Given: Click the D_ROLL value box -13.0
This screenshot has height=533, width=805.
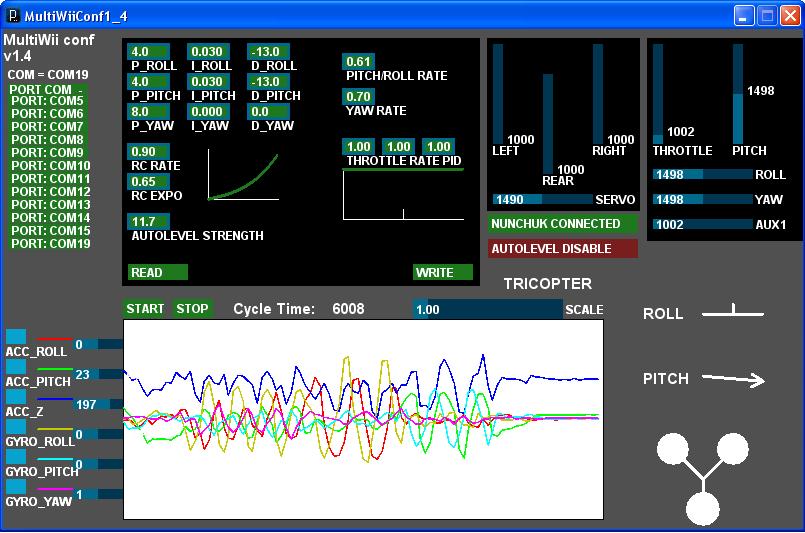Looking at the screenshot, I should coord(269,51).
